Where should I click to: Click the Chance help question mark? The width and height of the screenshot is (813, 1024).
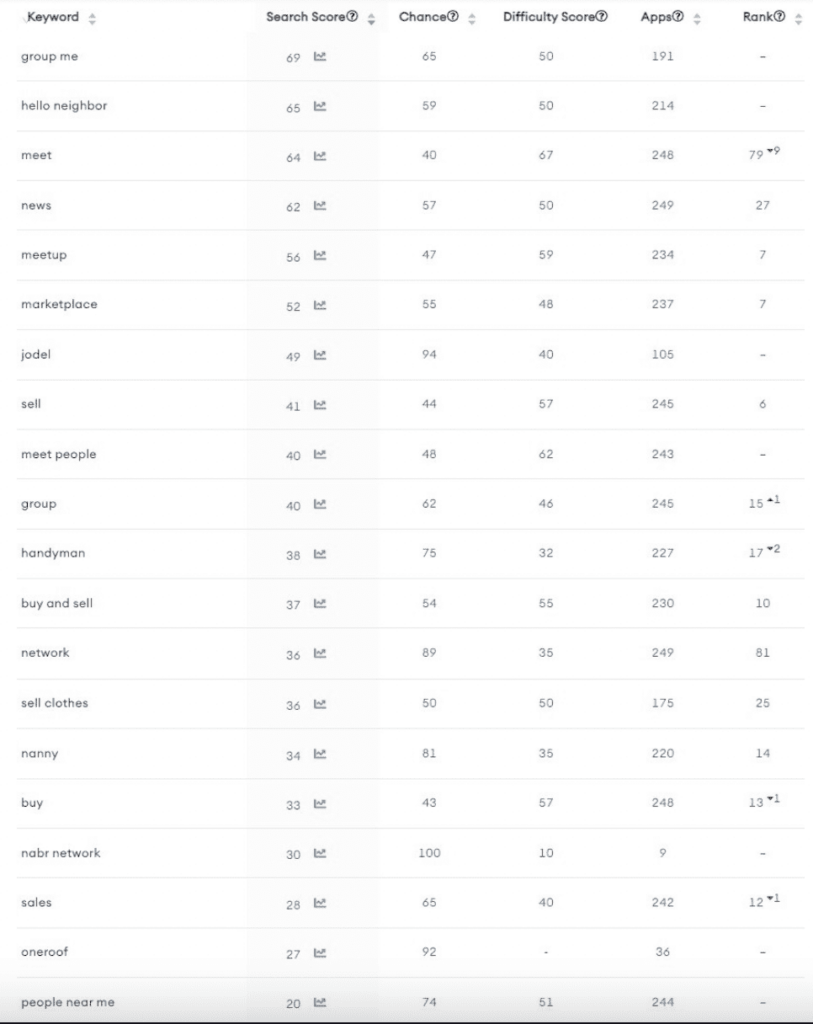453,16
